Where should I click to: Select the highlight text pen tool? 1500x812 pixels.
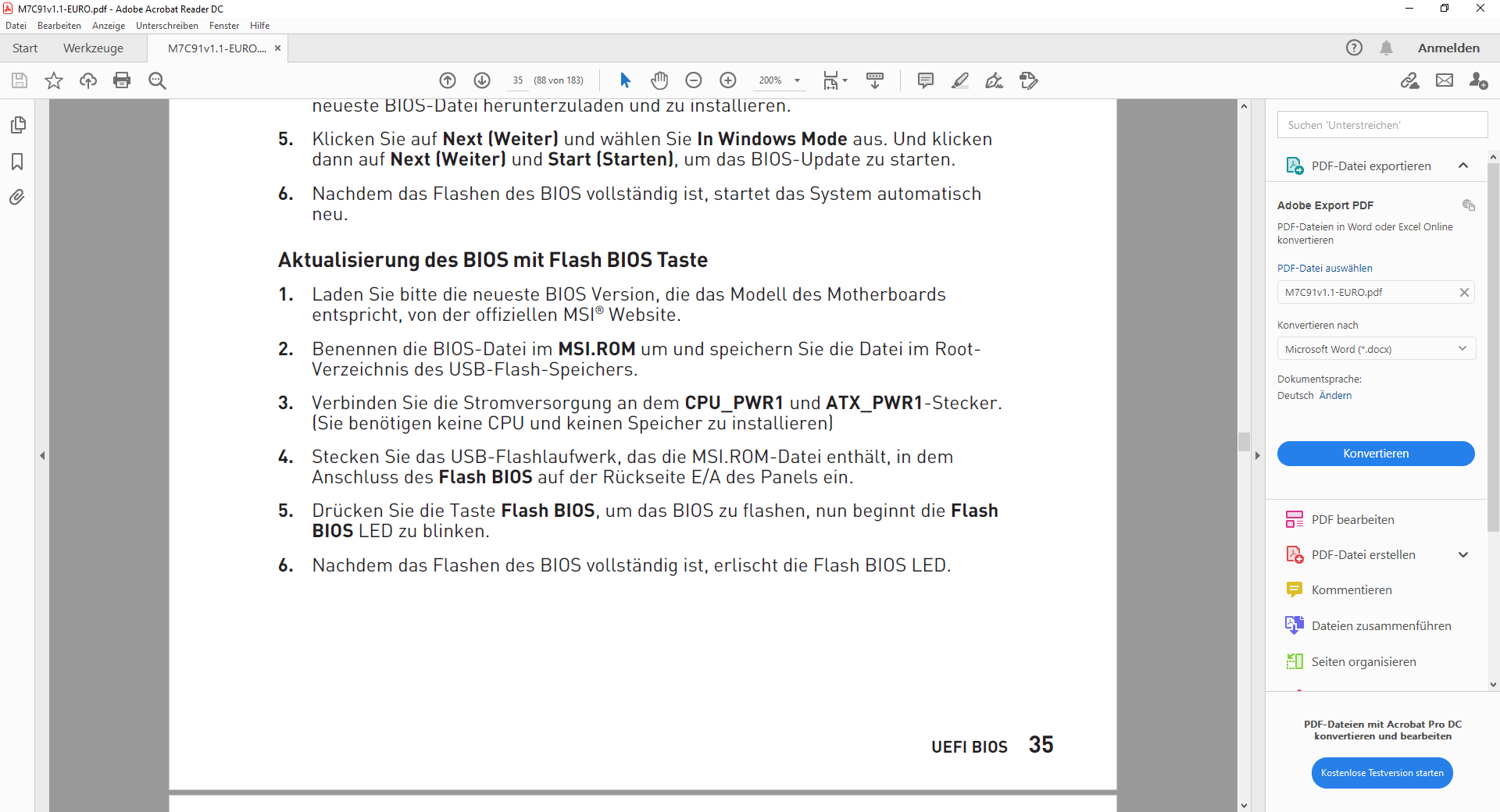pos(960,80)
